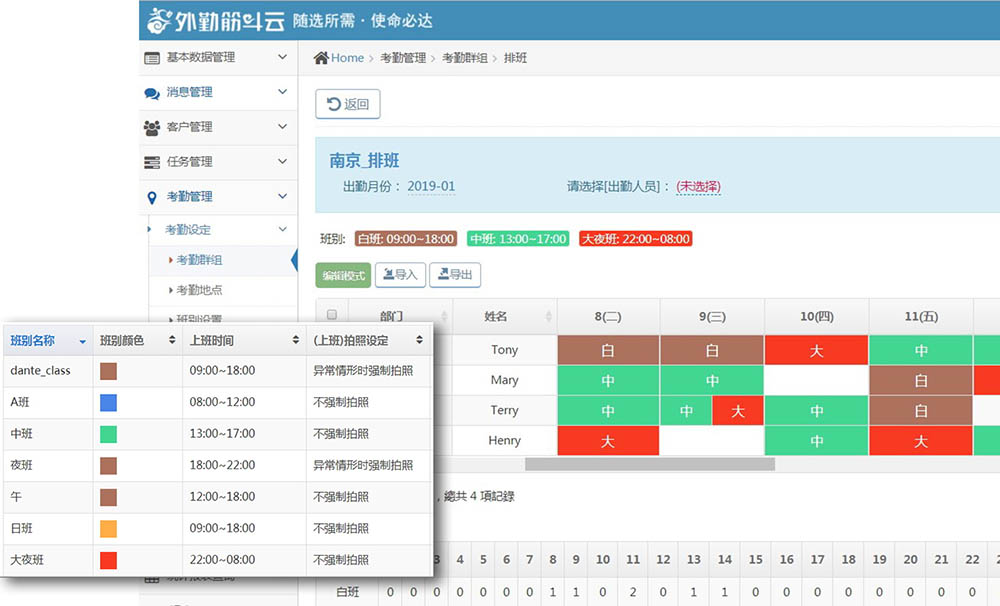Click the Home house icon in breadcrumb
Viewport: 1000px width, 606px height.
tap(320, 58)
